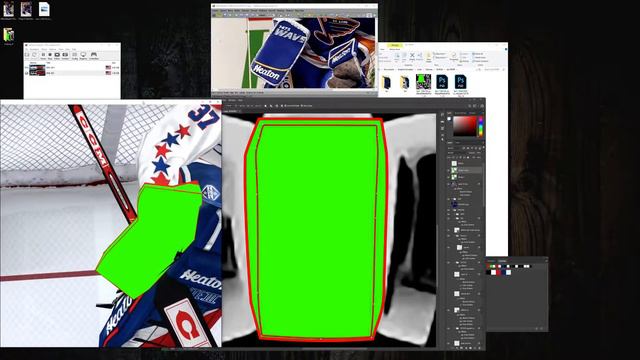Select the first folder in File Explorer

pyautogui.click(x=386, y=82)
